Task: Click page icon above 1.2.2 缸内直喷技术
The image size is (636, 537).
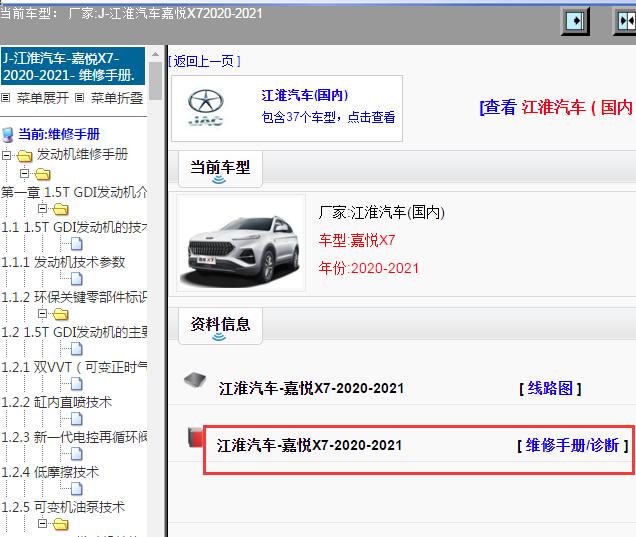Action: coord(76,384)
